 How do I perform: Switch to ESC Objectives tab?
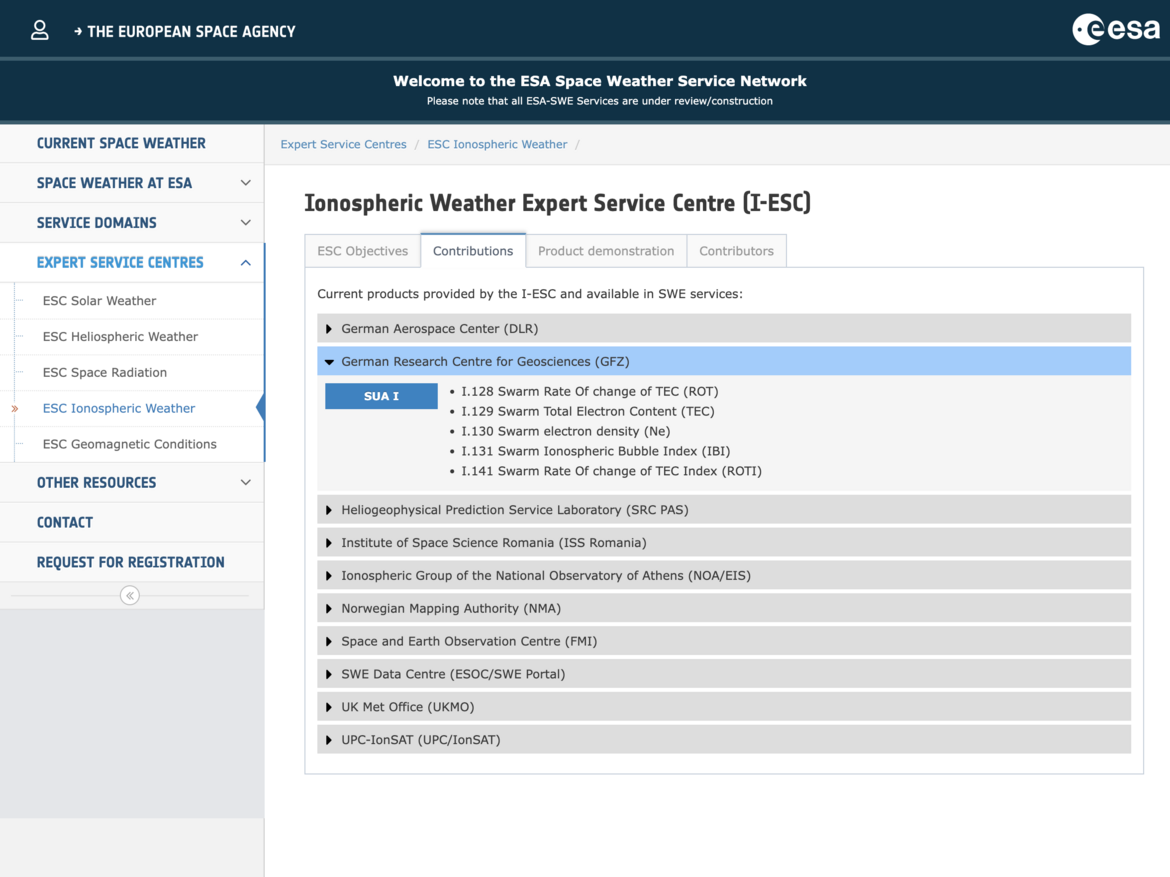coord(363,251)
